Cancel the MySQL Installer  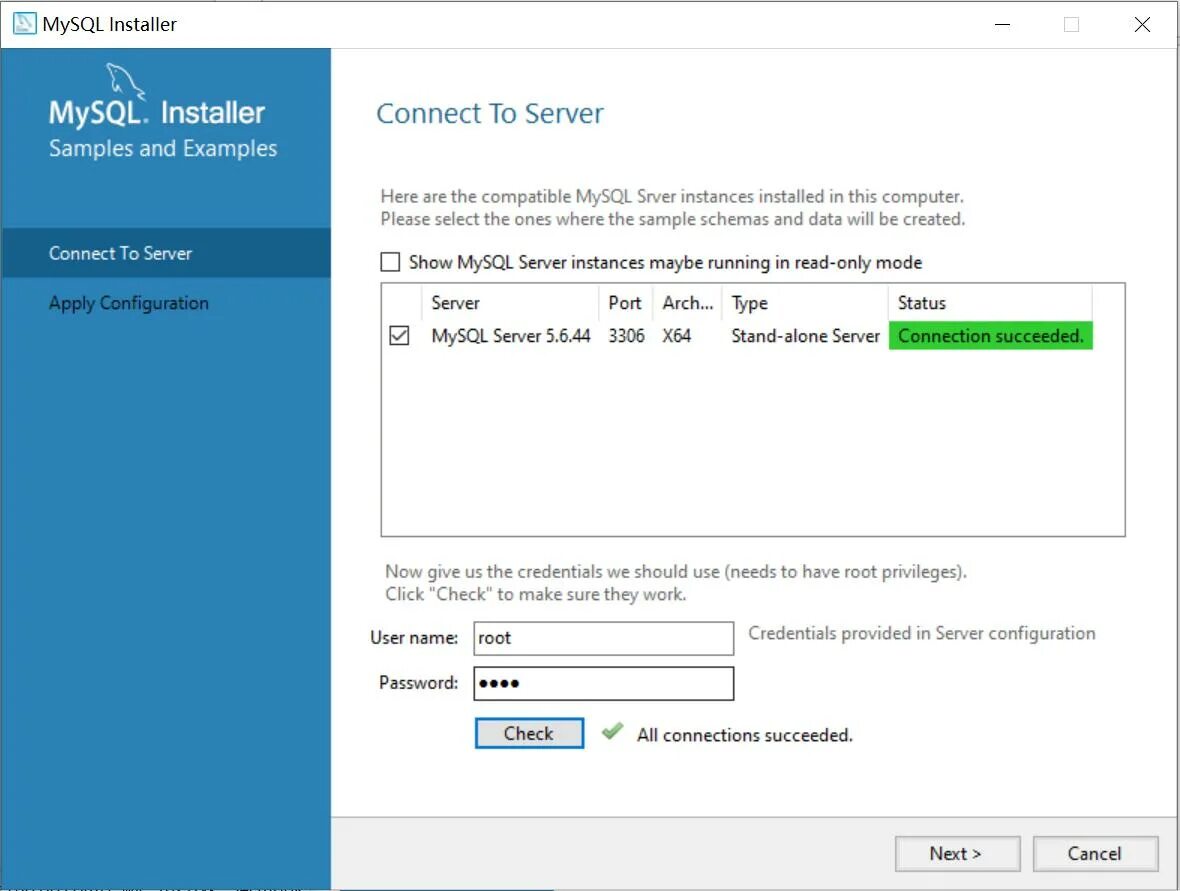coord(1095,853)
